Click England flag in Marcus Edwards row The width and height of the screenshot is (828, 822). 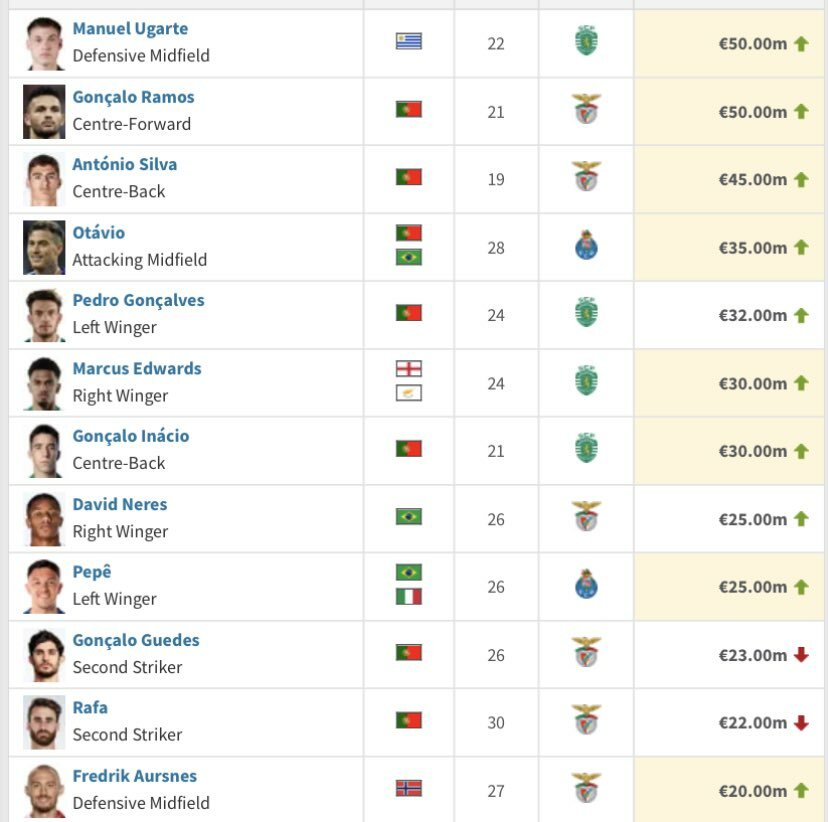(409, 369)
